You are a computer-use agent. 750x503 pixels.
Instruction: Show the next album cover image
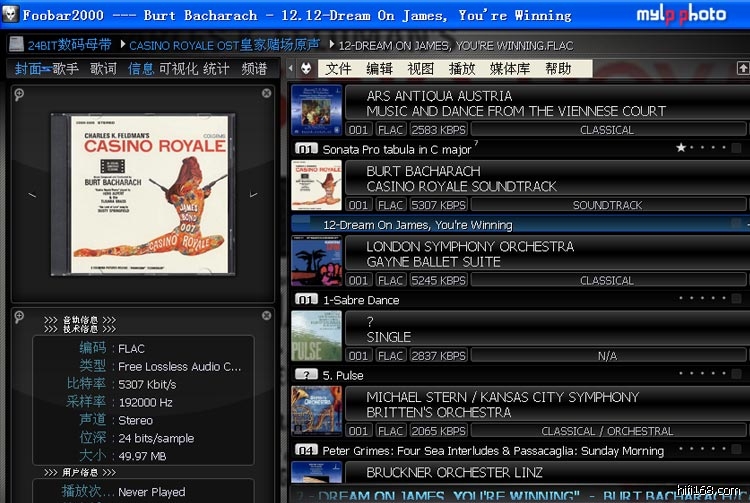tap(254, 193)
